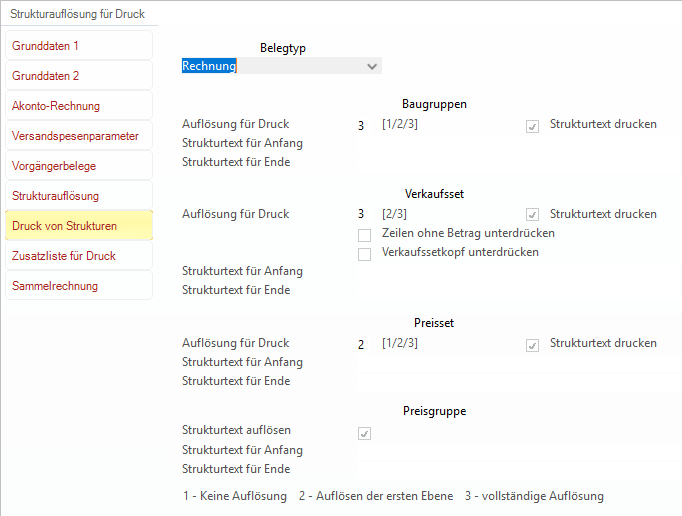
Task: Open the Sammelrechnung tab
Action: (79, 286)
